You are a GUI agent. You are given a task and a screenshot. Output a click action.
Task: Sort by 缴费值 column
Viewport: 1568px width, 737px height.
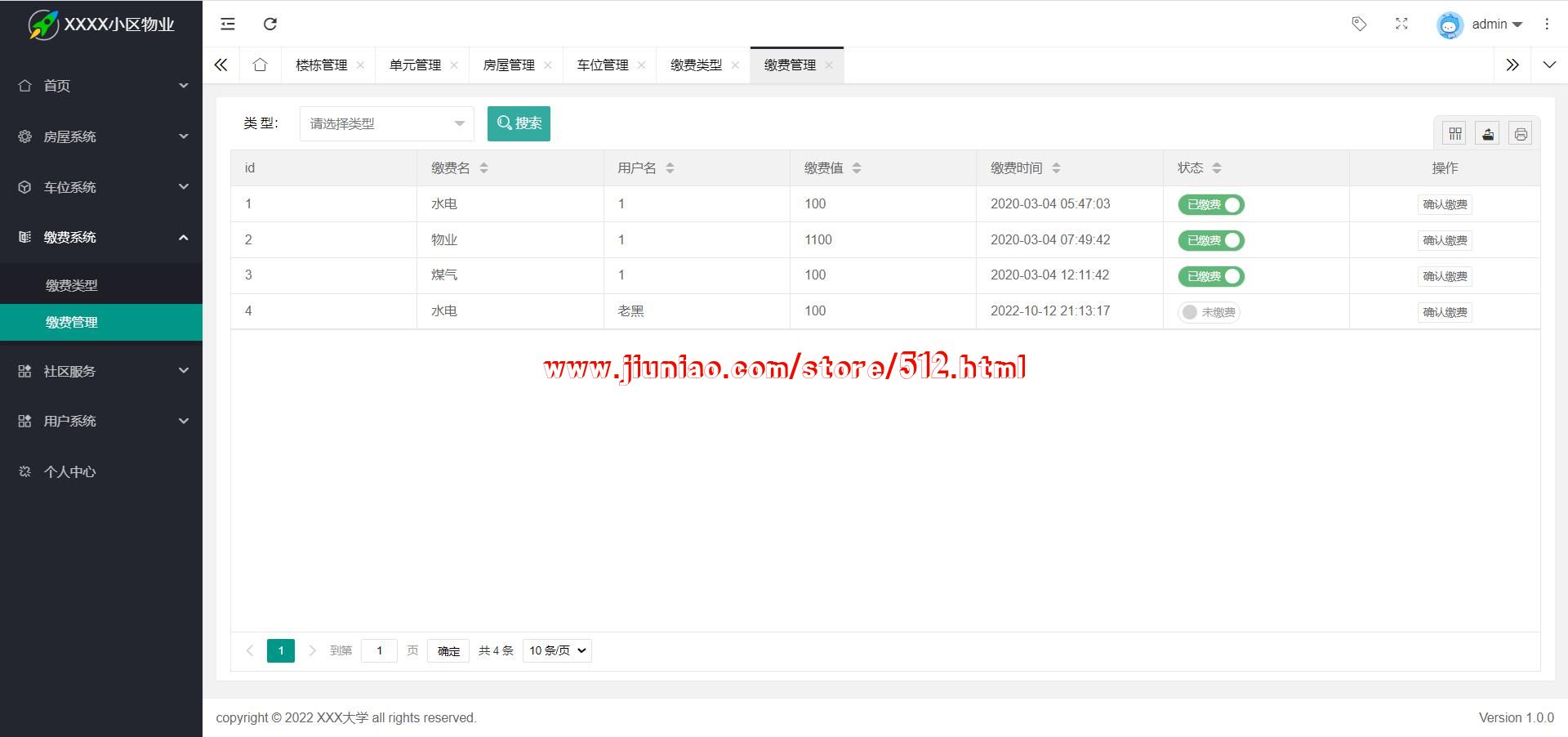pos(857,167)
